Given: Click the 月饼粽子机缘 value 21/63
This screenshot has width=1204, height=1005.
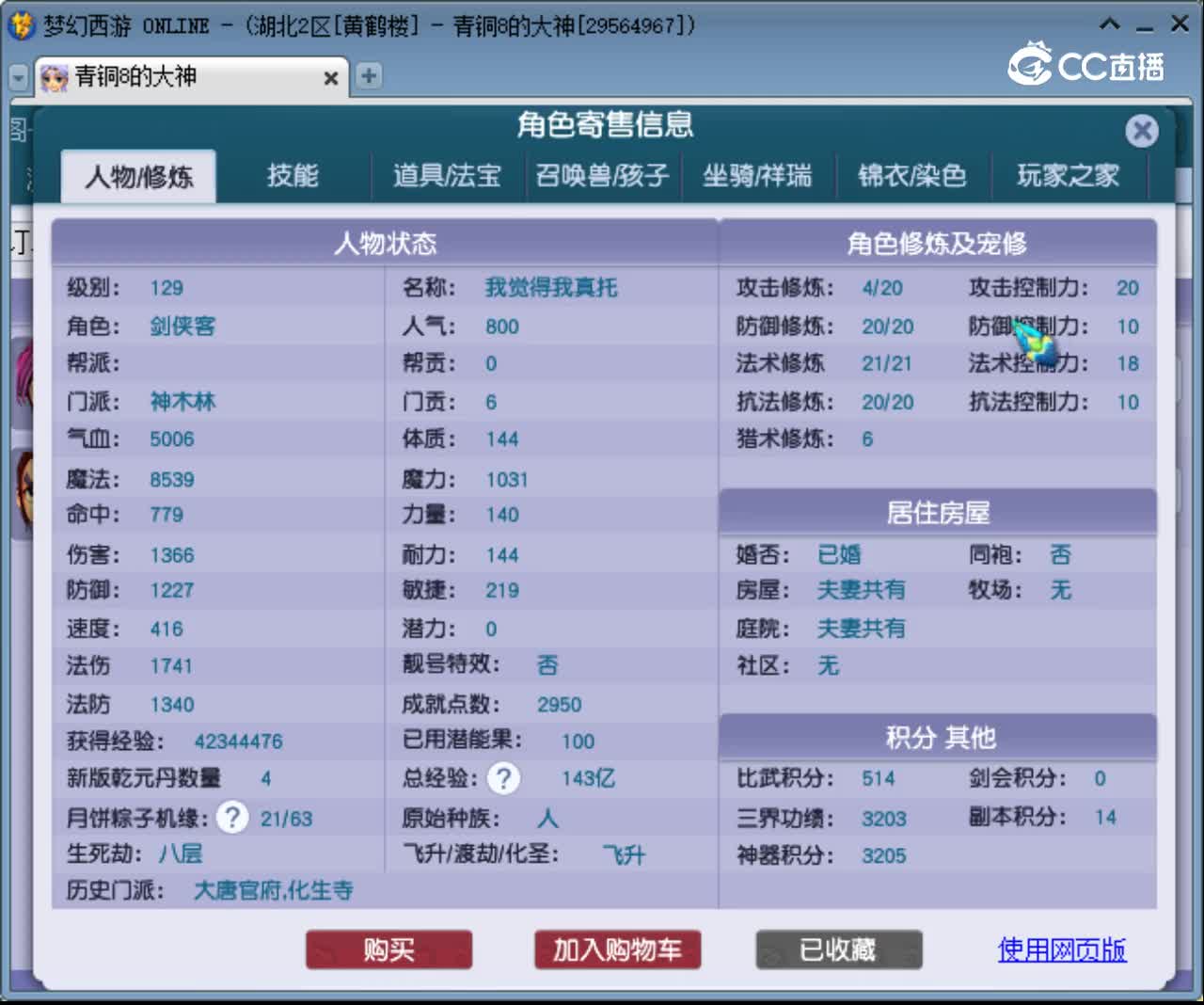Looking at the screenshot, I should click(x=287, y=819).
